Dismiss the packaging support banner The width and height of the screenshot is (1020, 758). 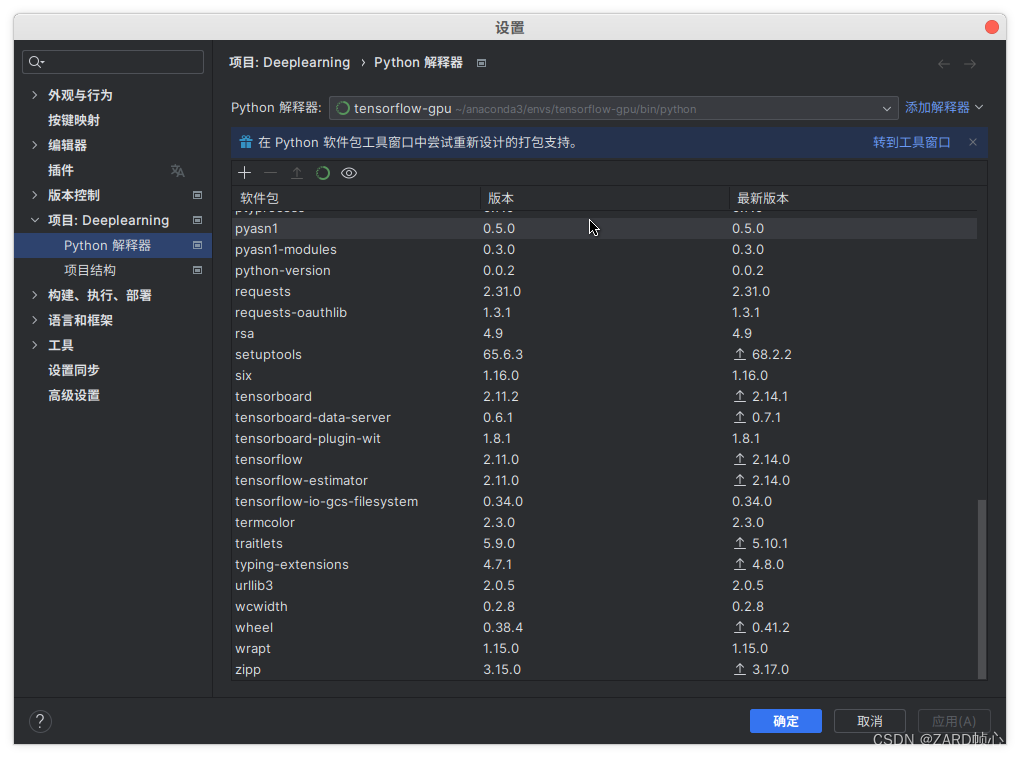click(x=973, y=142)
